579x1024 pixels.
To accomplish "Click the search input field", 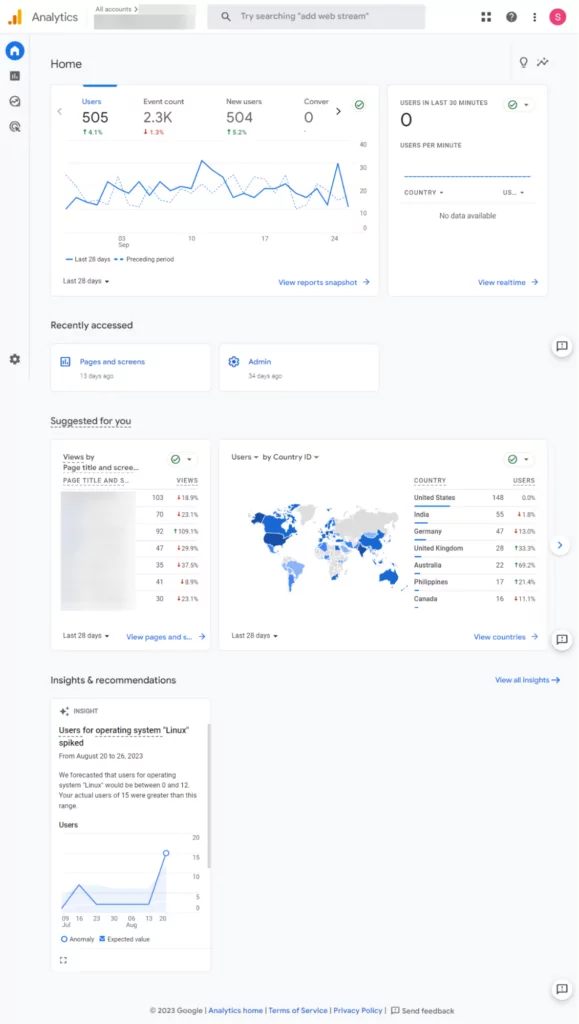I will tap(316, 17).
